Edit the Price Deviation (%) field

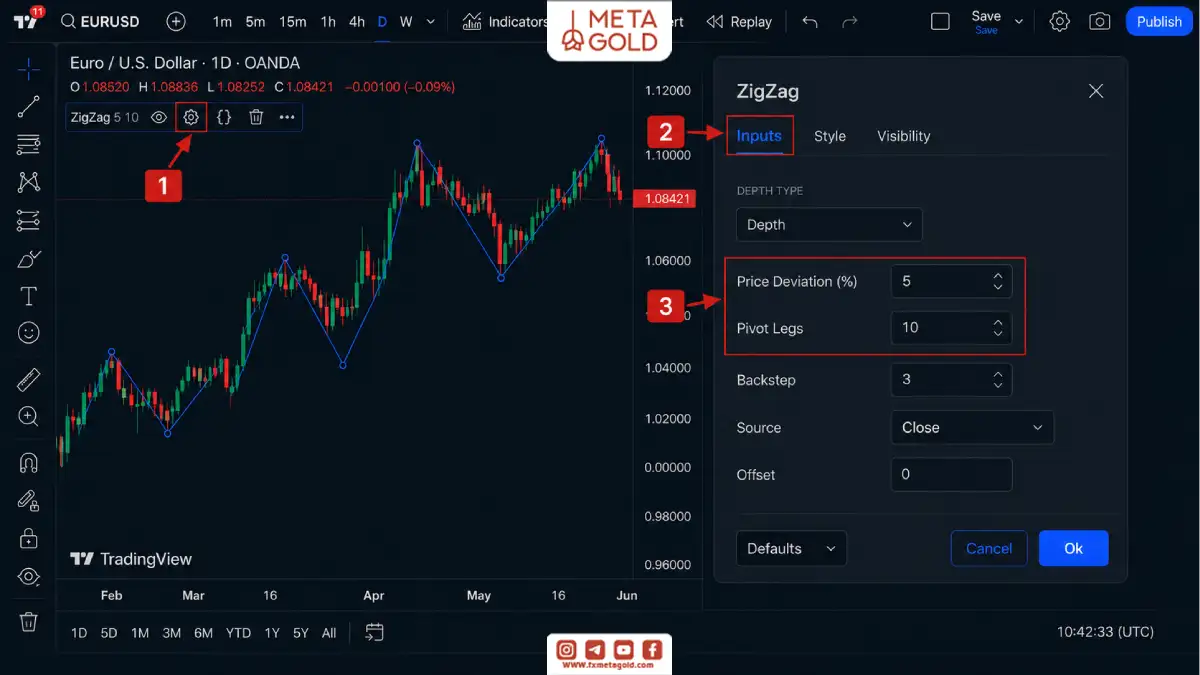(951, 281)
